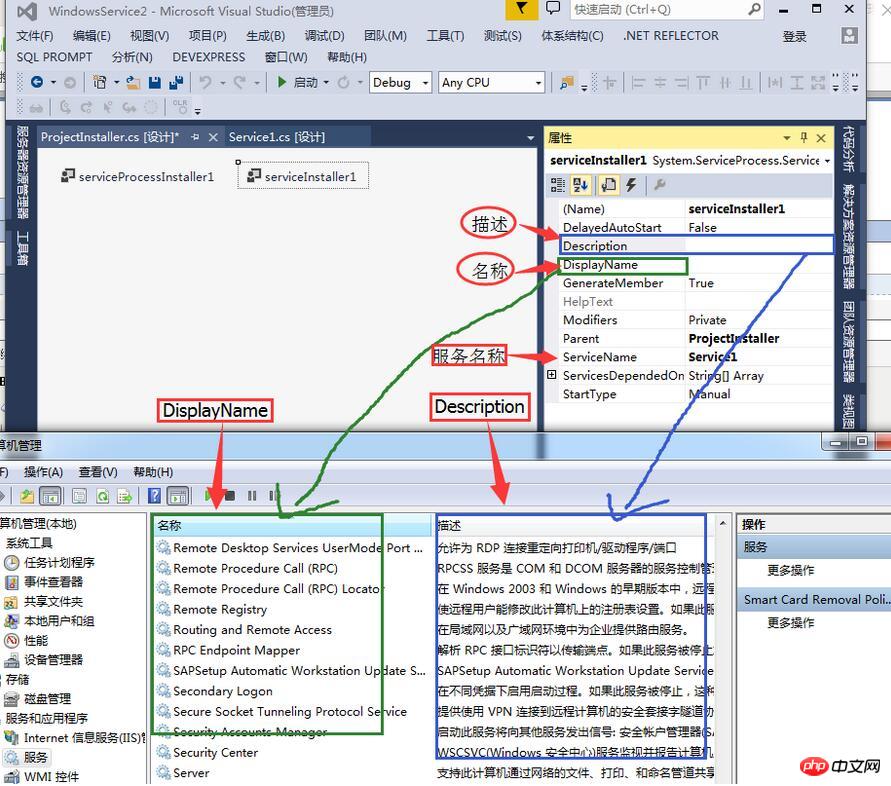The image size is (891, 786).
Task: Open the 调试(D) debug menu
Action: [x=324, y=36]
